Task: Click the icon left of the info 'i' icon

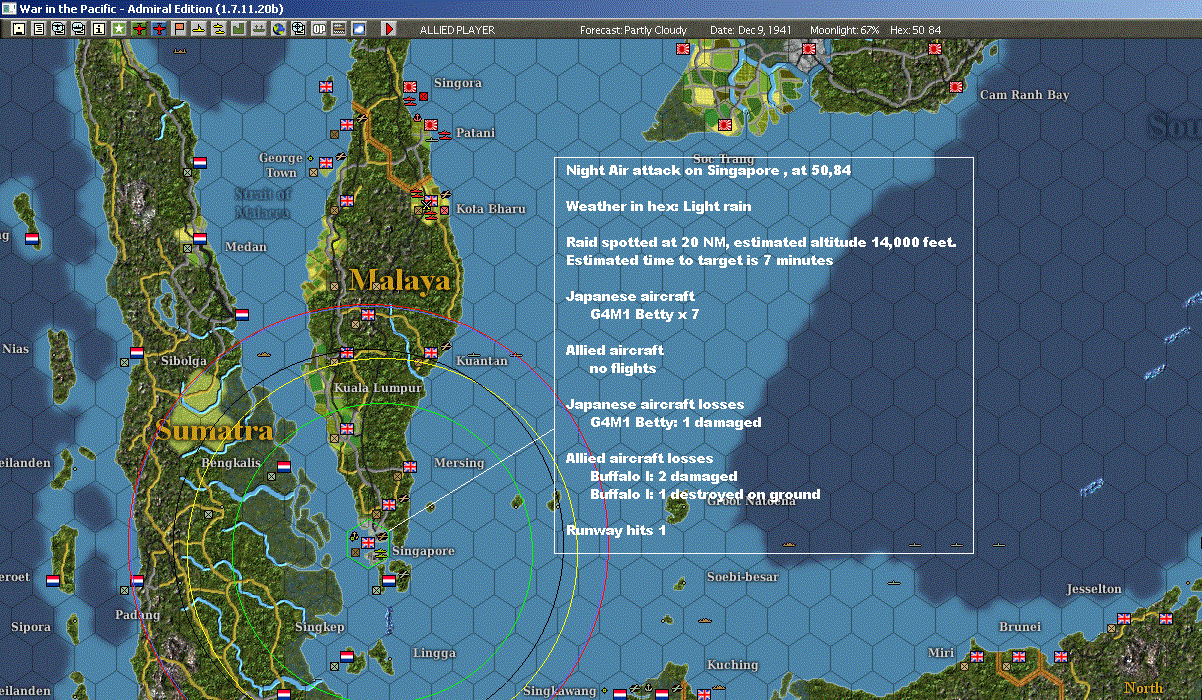Action: (x=78, y=29)
